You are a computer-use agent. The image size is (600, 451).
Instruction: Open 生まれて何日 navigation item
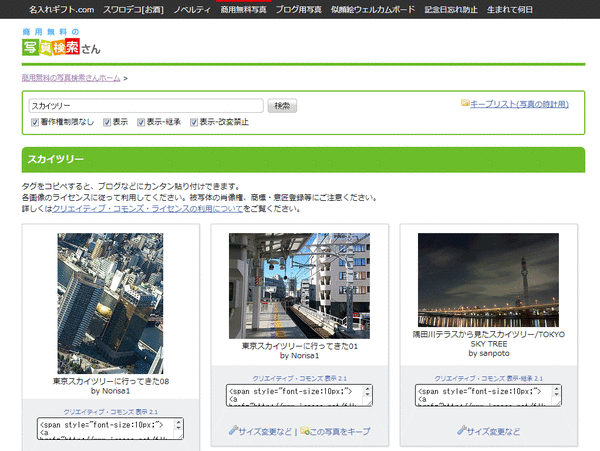coord(510,10)
